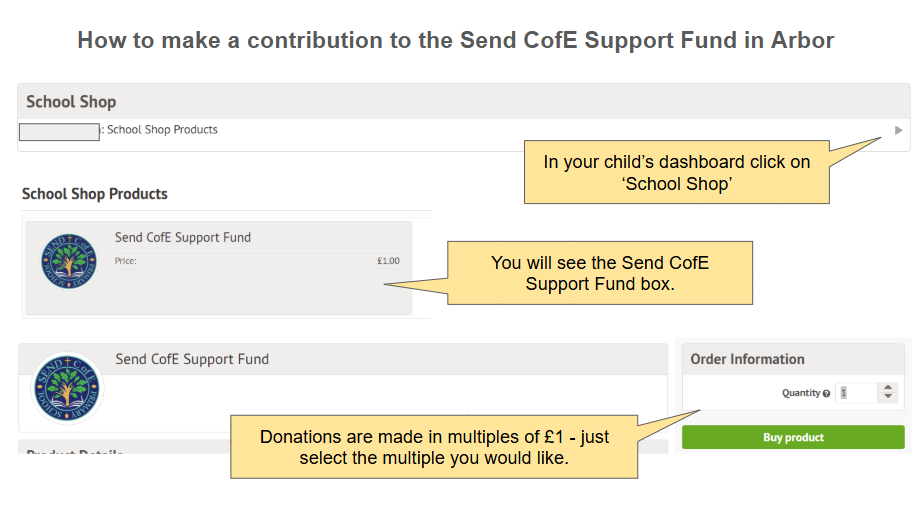Click the 'School Shop' callout note
Screen dimensions: 917x510
click(x=677, y=172)
